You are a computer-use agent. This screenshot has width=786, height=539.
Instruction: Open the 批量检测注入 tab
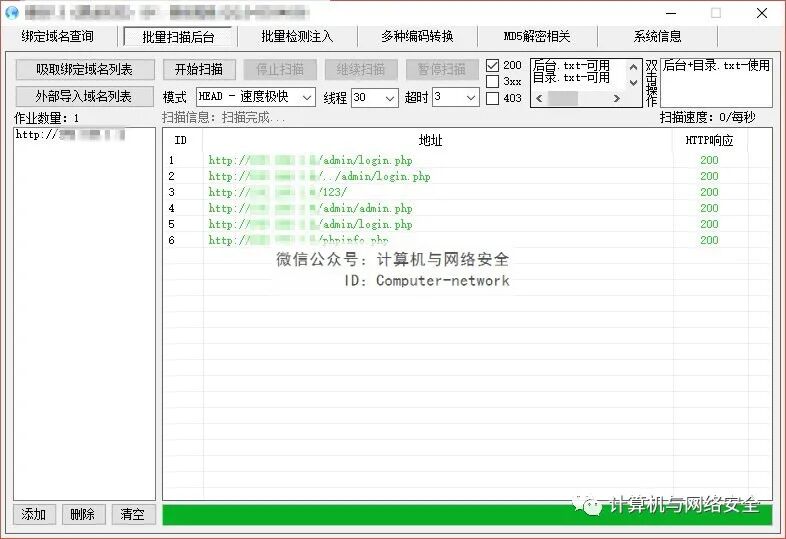coord(297,36)
